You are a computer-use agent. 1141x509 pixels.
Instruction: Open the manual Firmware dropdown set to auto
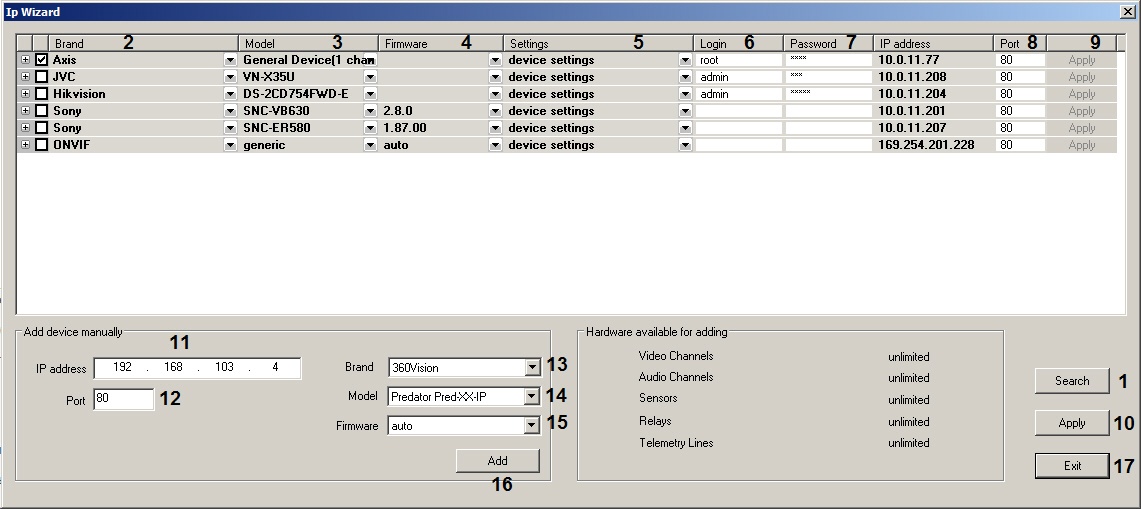531,426
